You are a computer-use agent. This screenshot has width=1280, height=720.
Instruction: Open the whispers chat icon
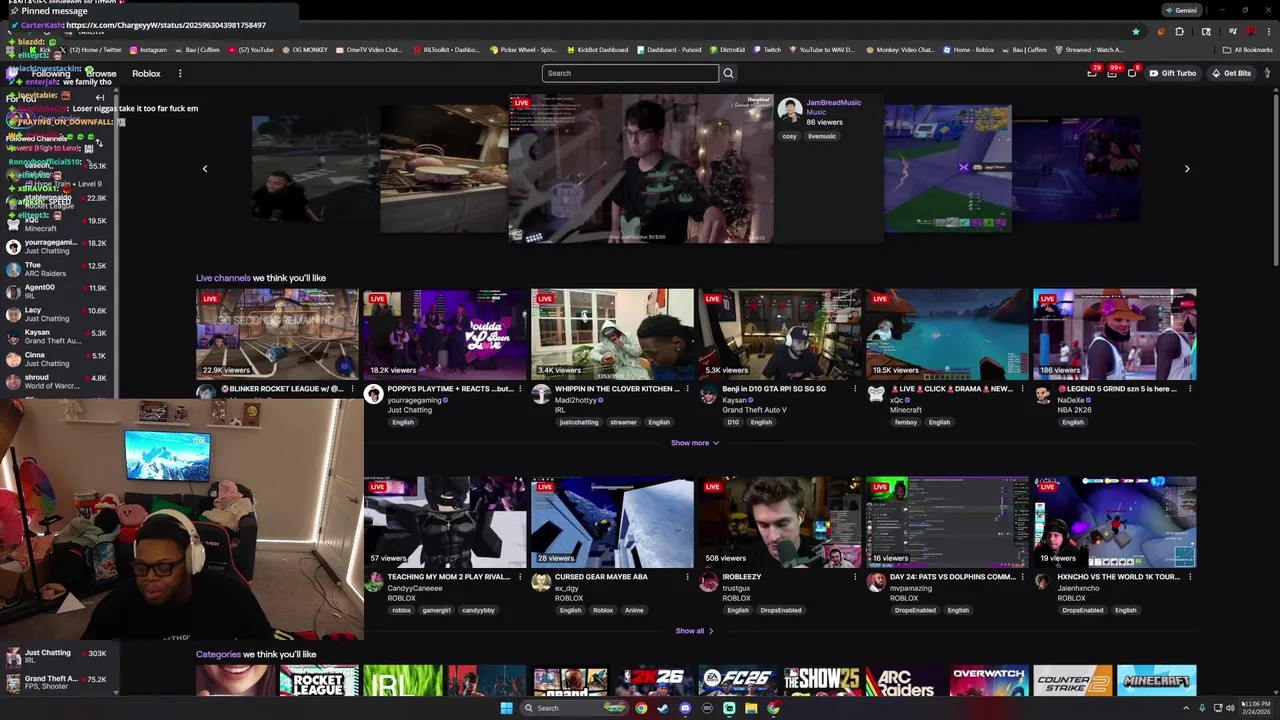click(1132, 73)
